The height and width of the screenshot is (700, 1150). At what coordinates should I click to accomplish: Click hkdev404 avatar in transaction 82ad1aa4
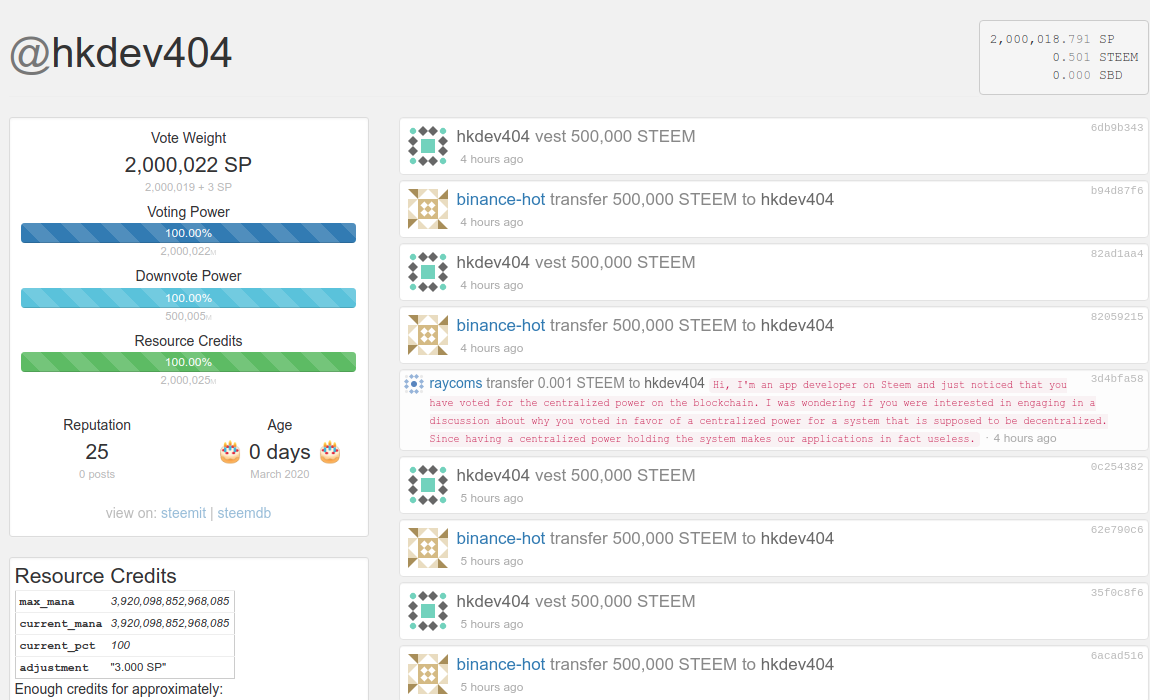tap(428, 272)
